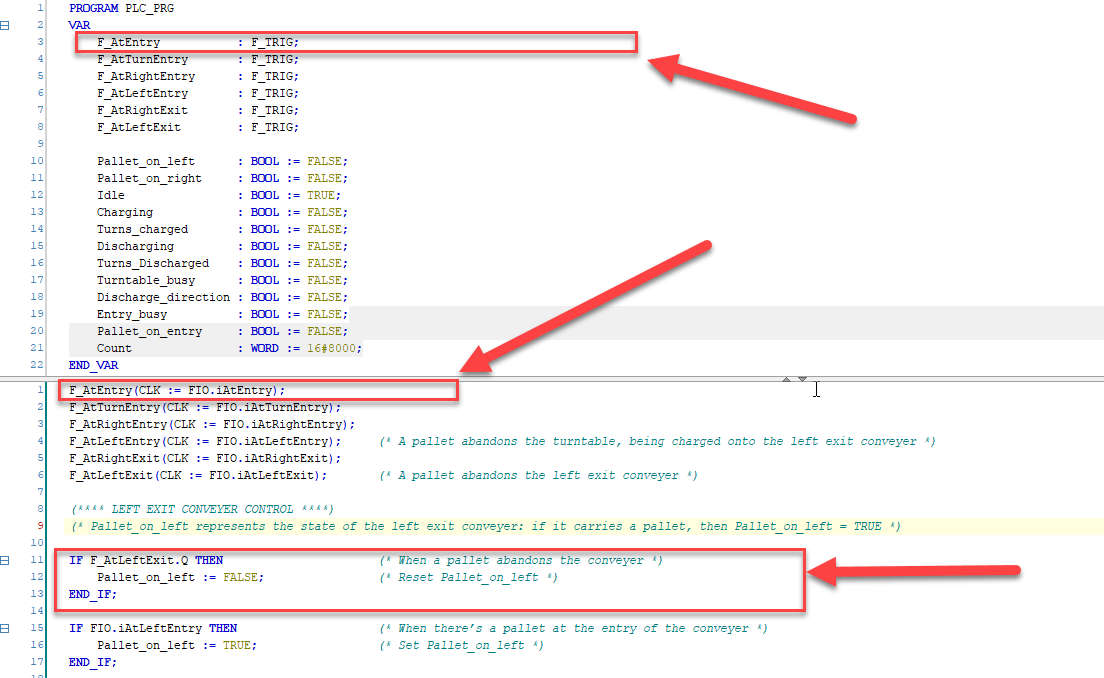Collapse the VAR declaration block
Viewport: 1104px width, 678px height.
5,25
